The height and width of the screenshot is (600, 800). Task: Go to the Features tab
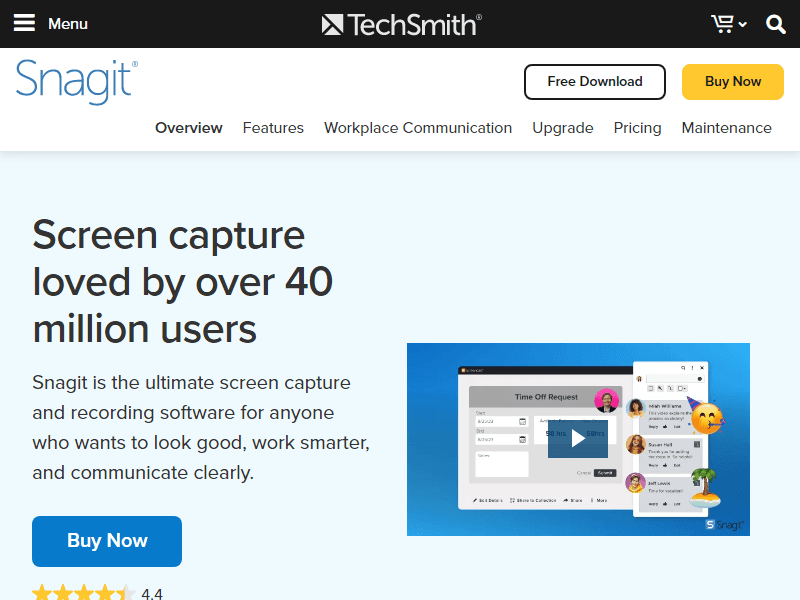coord(273,128)
